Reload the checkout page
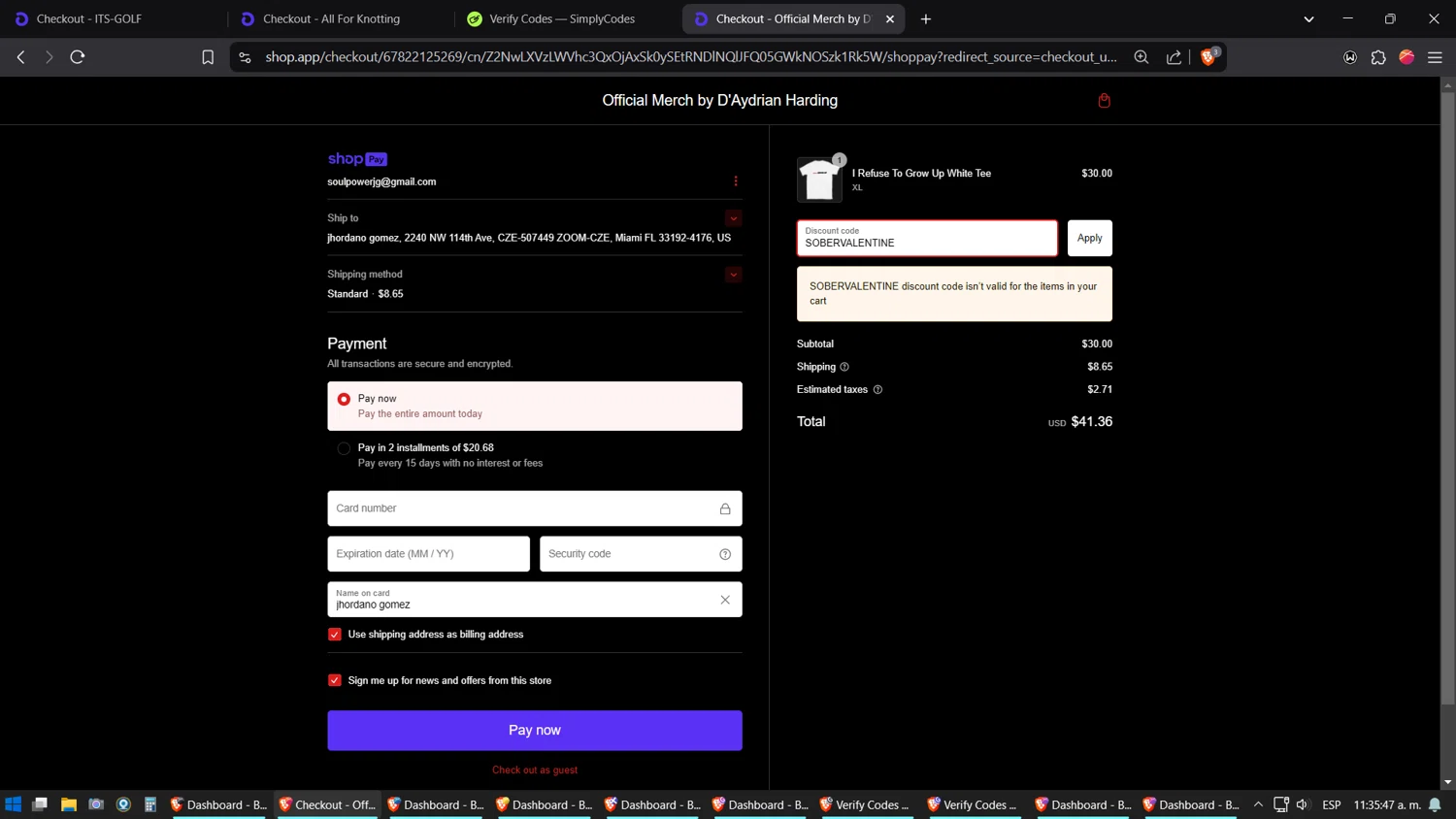Viewport: 1456px width, 819px height. [78, 57]
